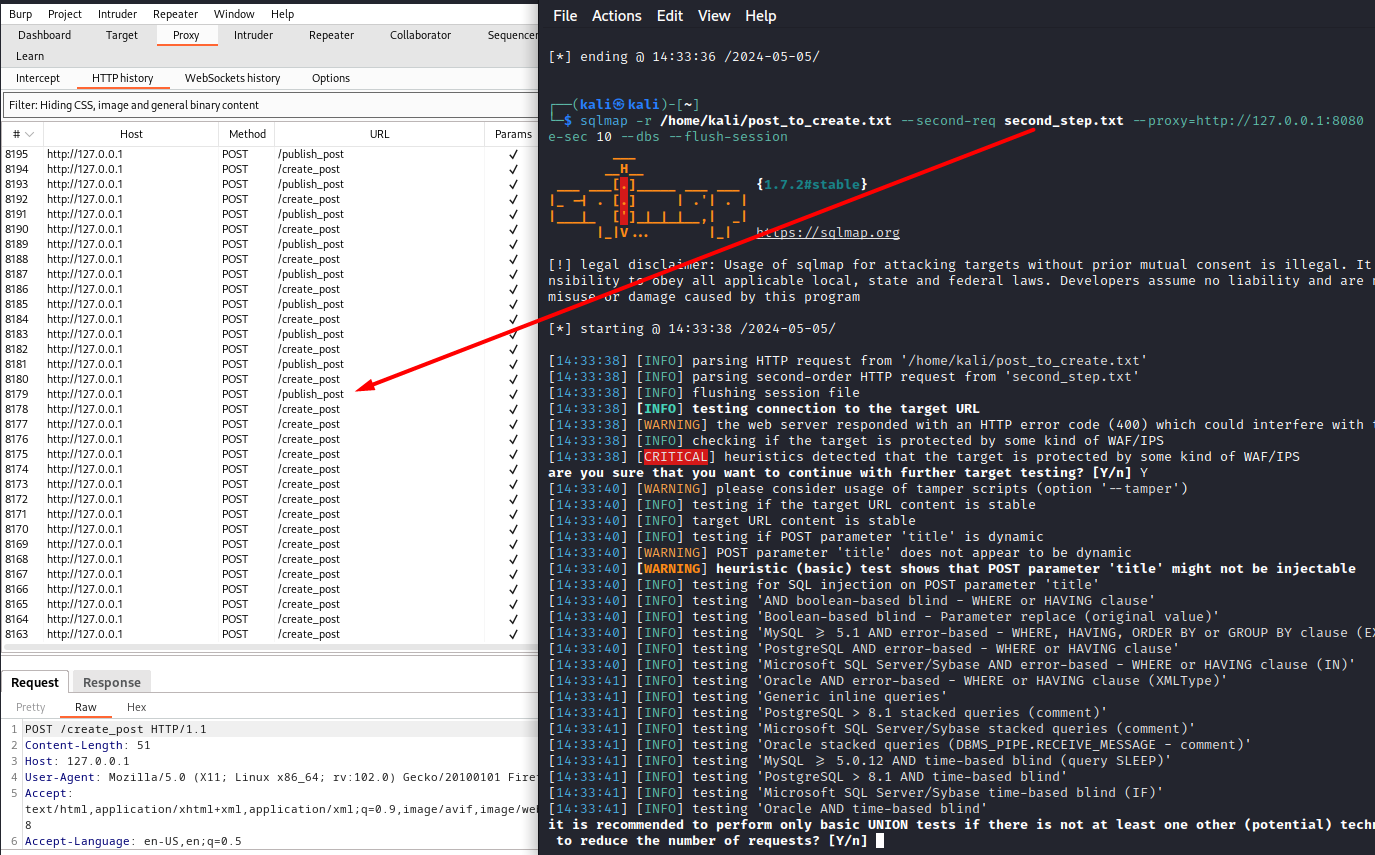This screenshot has height=855, width=1375.
Task: Show the Request tab in message viewer
Action: tap(35, 682)
